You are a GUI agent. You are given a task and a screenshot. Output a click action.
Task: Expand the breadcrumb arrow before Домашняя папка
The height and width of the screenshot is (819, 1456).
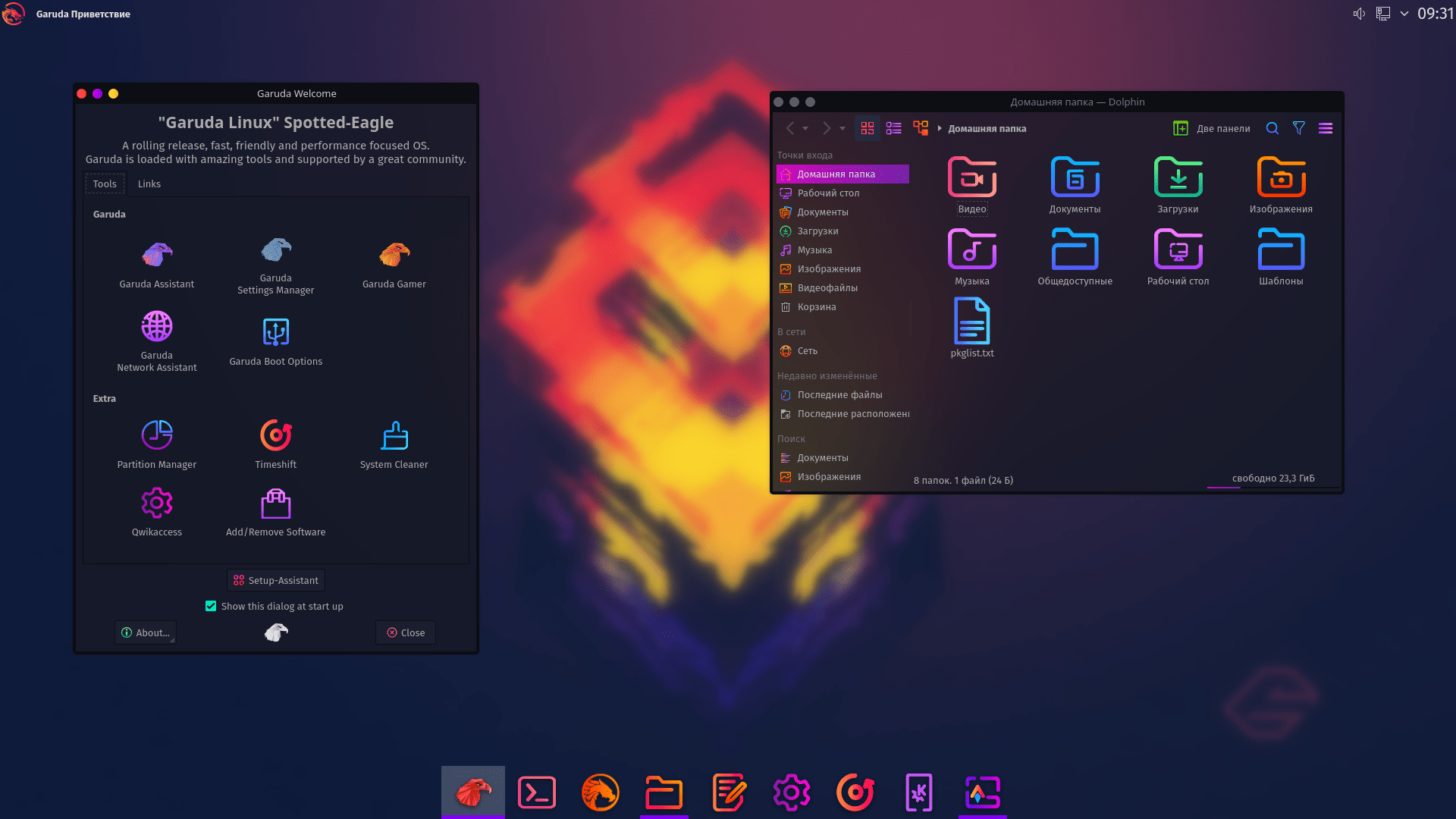(939, 128)
